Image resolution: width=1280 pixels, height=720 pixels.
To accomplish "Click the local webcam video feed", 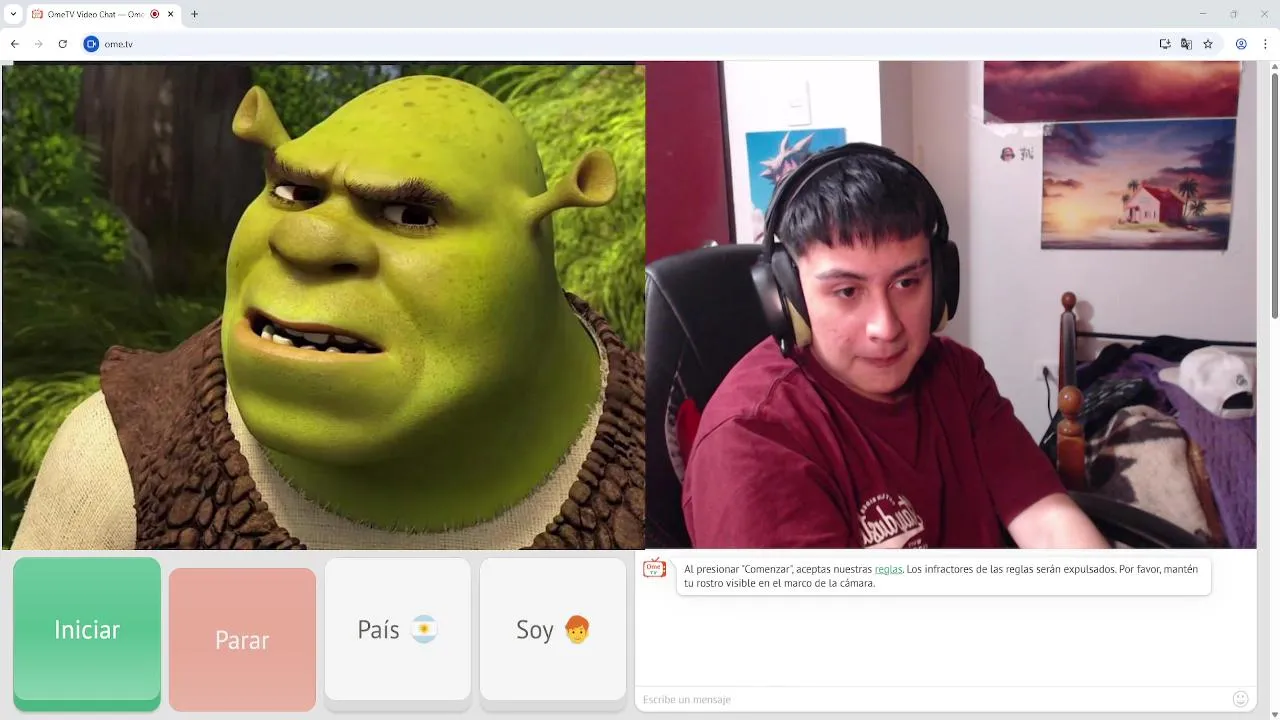I will pyautogui.click(x=951, y=305).
